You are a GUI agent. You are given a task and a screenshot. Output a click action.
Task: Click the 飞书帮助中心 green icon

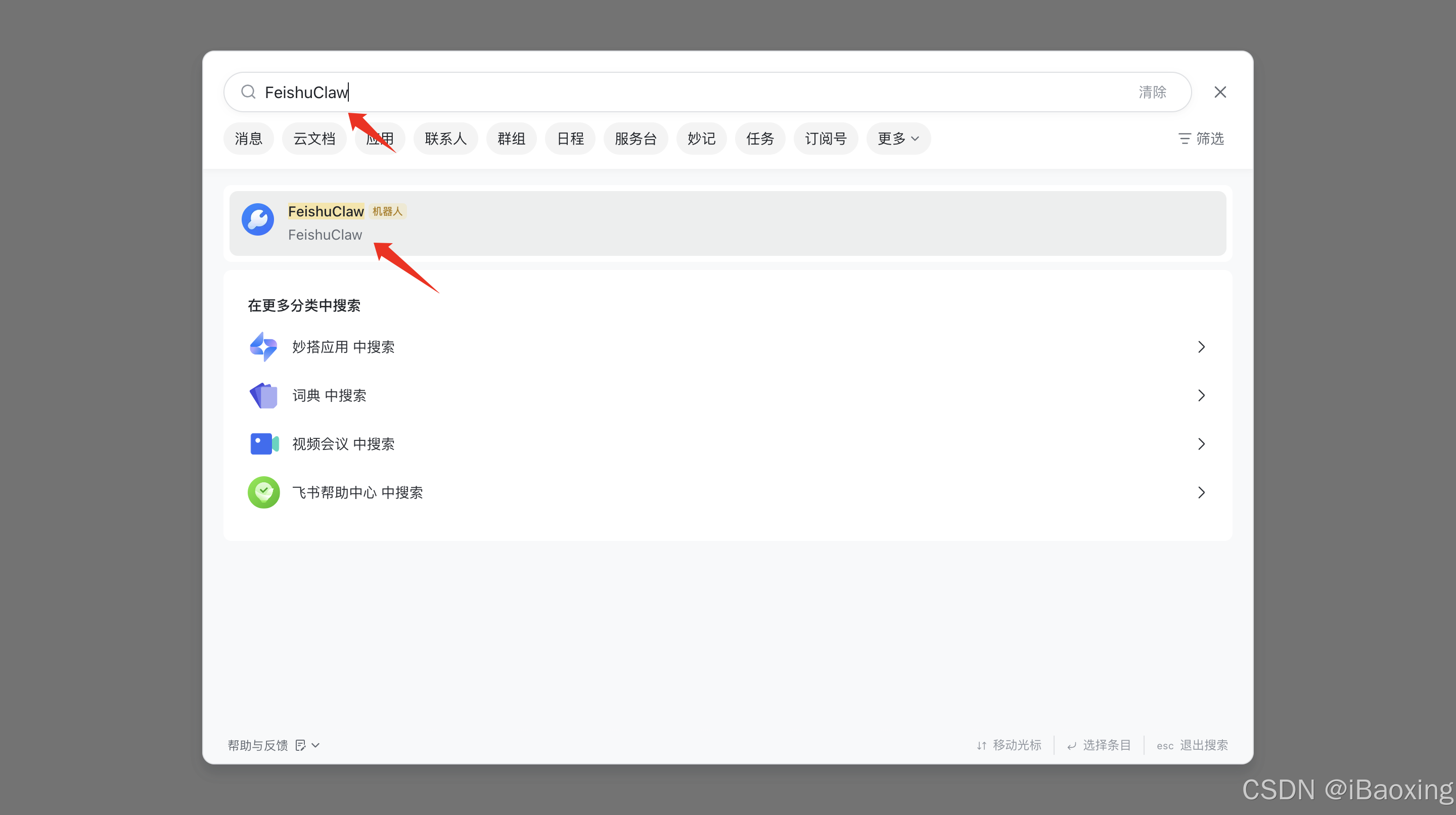point(263,492)
